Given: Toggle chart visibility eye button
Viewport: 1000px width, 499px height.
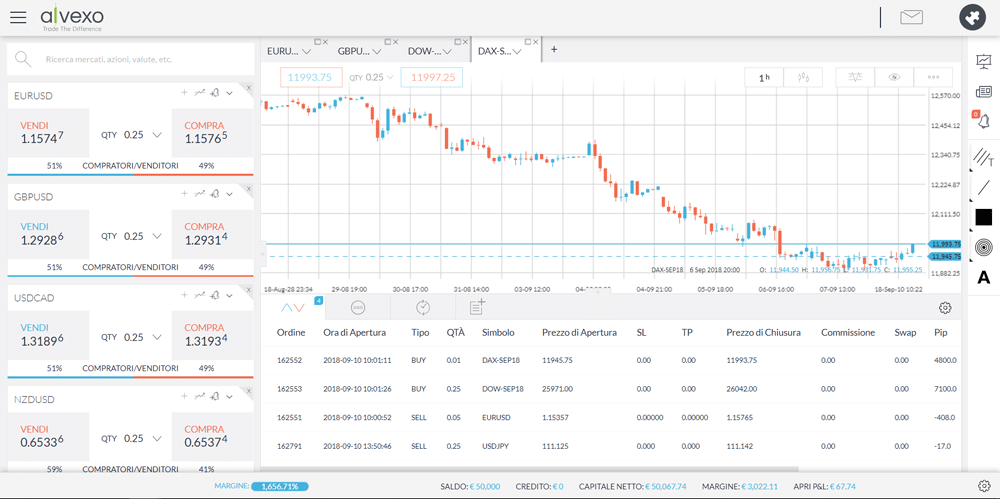Looking at the screenshot, I should 894,77.
